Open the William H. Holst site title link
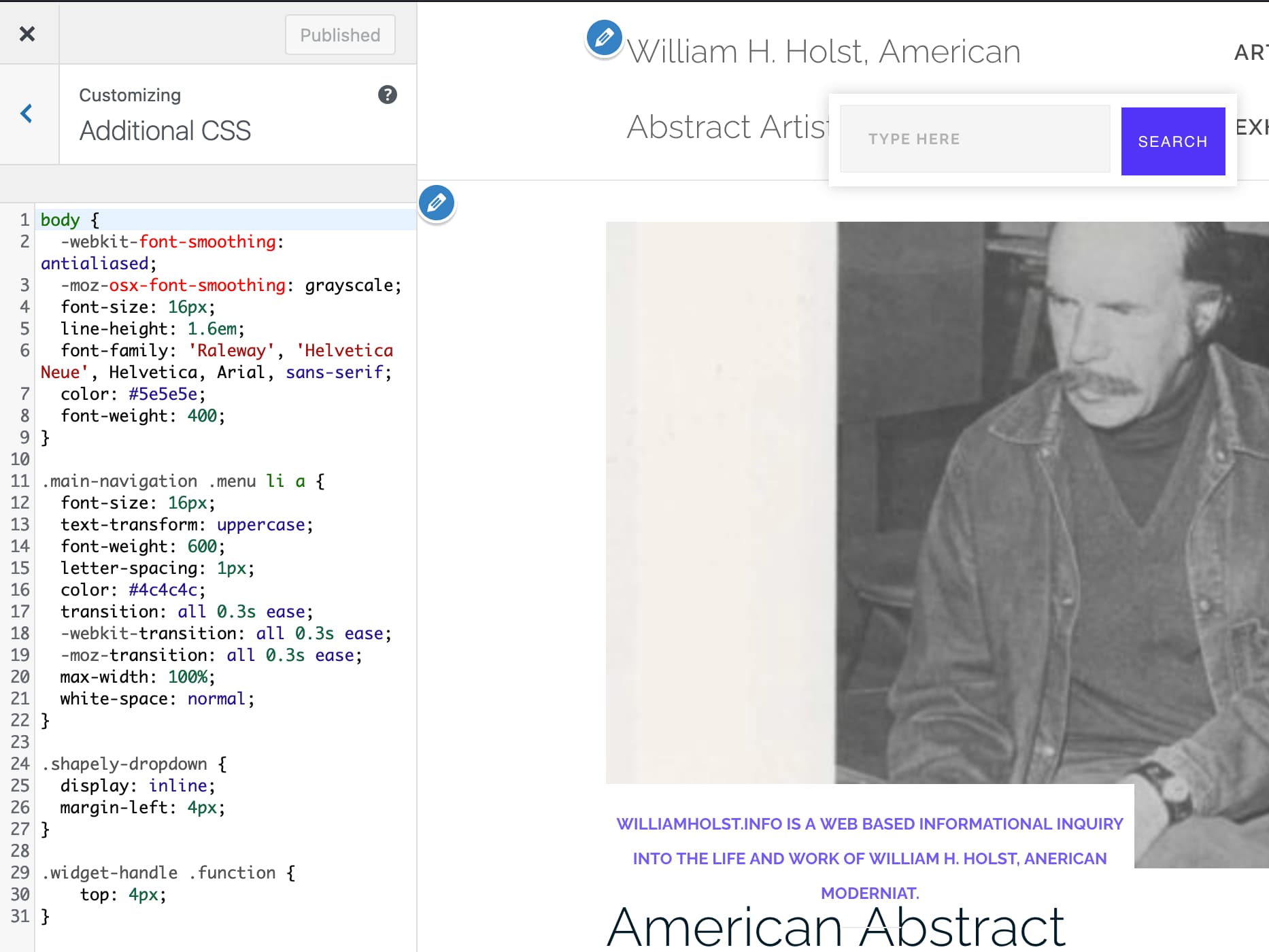This screenshot has width=1269, height=952. 823,52
